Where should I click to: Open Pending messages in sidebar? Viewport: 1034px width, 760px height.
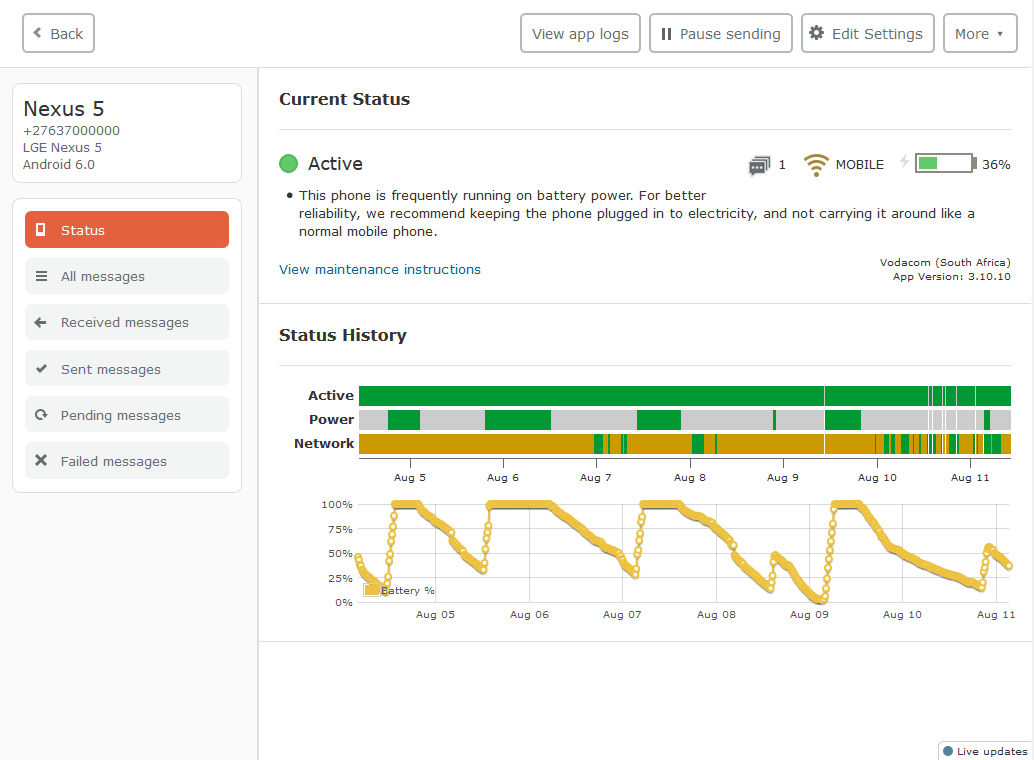127,414
